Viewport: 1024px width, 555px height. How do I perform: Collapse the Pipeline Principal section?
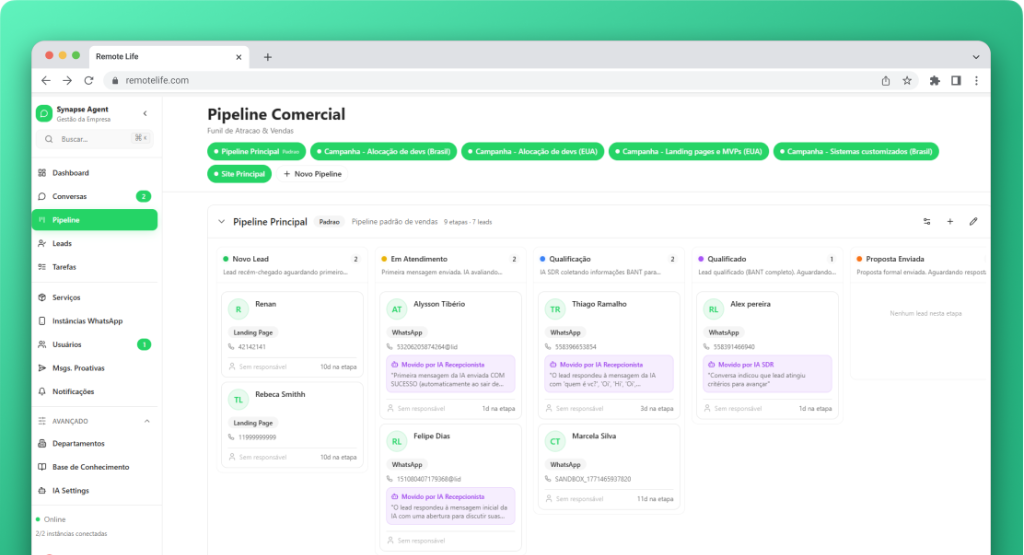221,221
